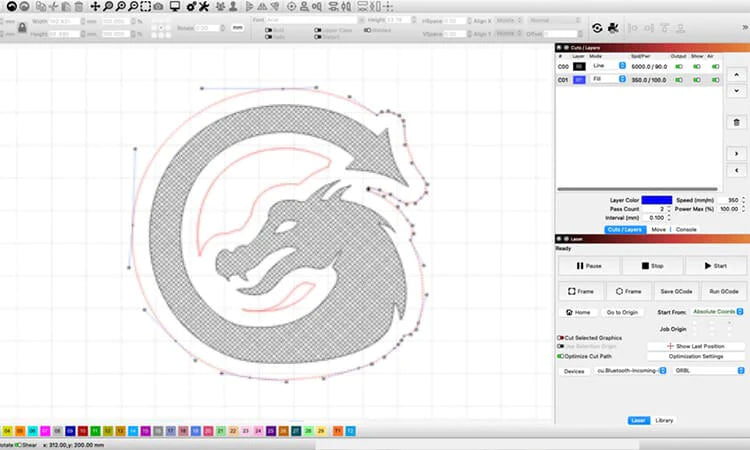Toggle Air switch for layer C01
Screen dimensions: 750x450
tap(715, 80)
